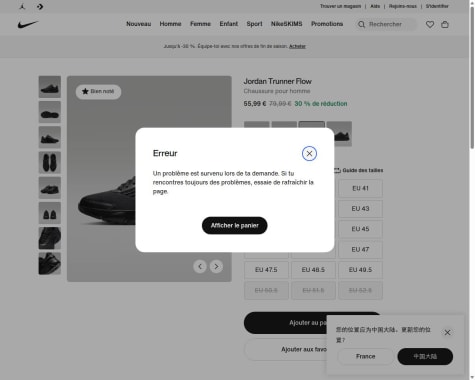Choose size EU 43
The image size is (475, 380).
(x=360, y=209)
